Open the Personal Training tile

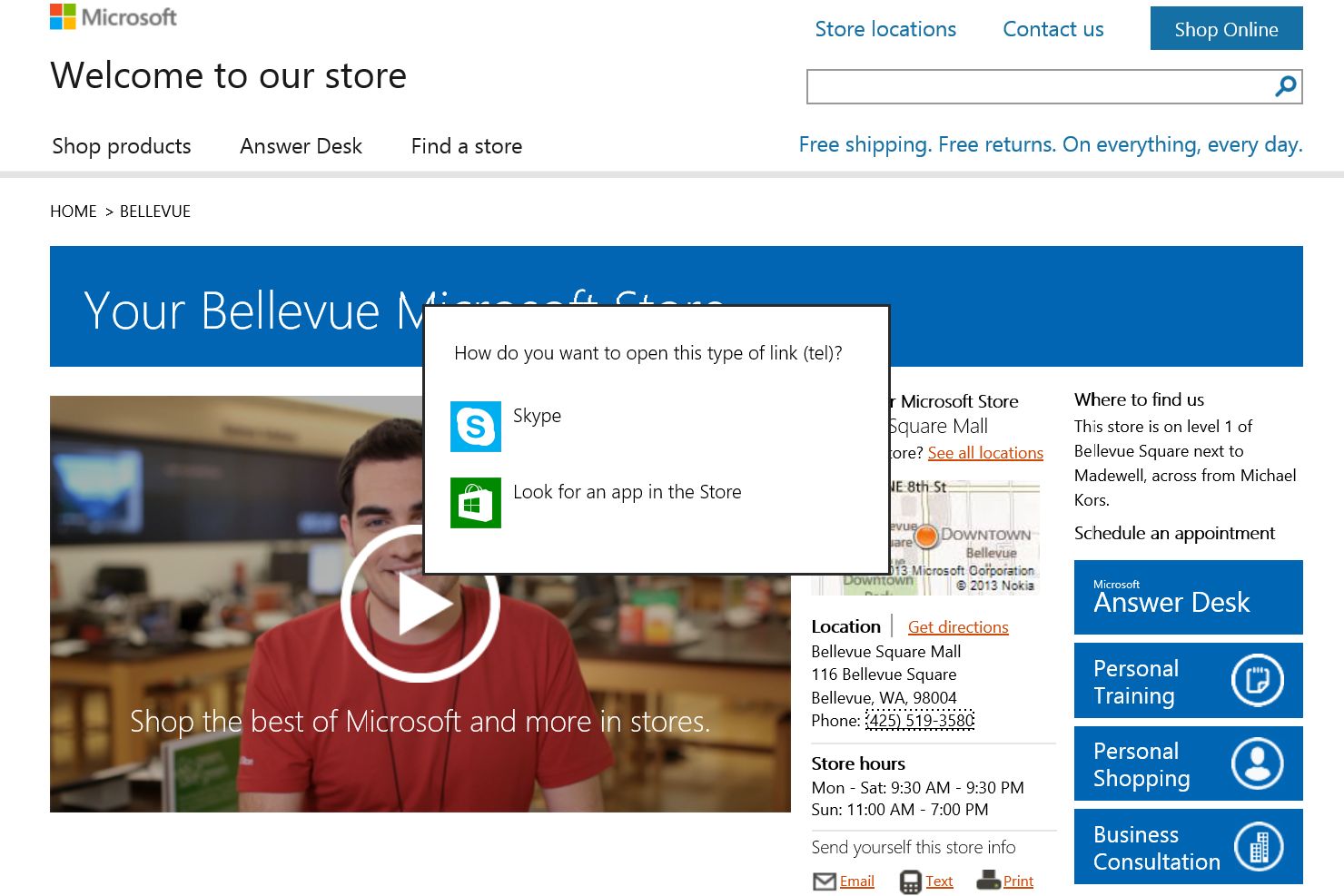pos(1189,680)
